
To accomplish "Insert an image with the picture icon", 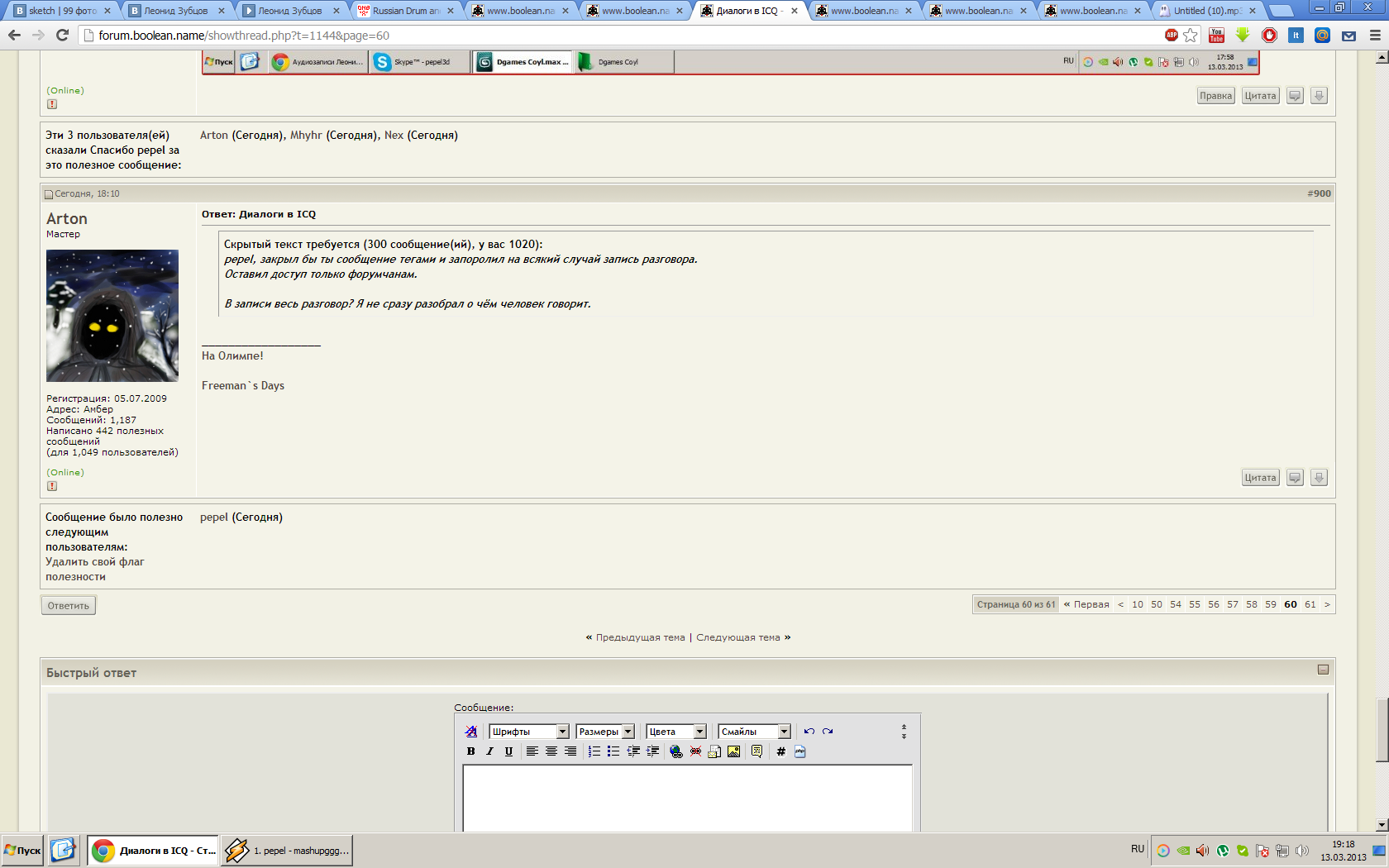I will (x=733, y=751).
